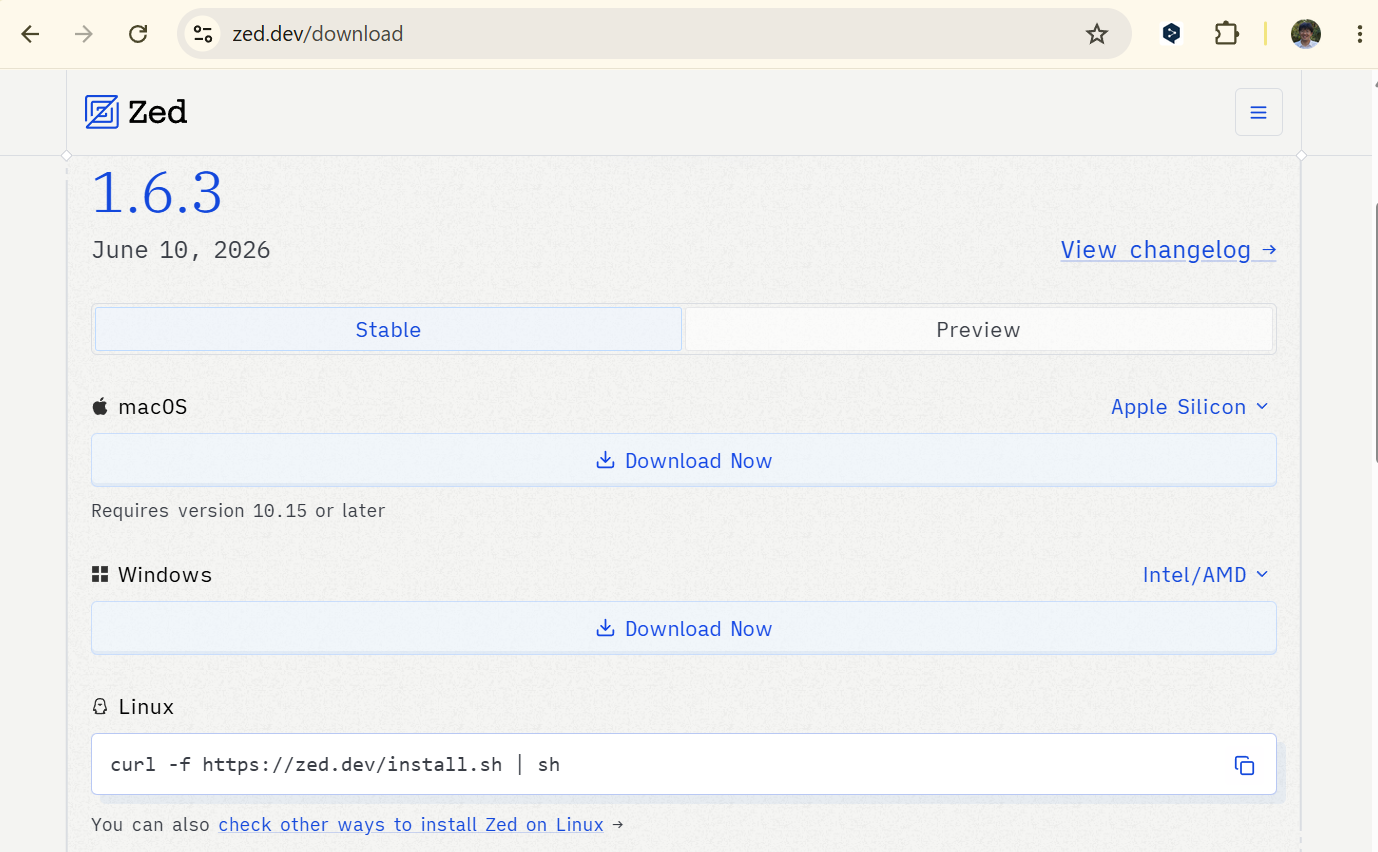Click the release date June 10, 2026

tap(181, 250)
